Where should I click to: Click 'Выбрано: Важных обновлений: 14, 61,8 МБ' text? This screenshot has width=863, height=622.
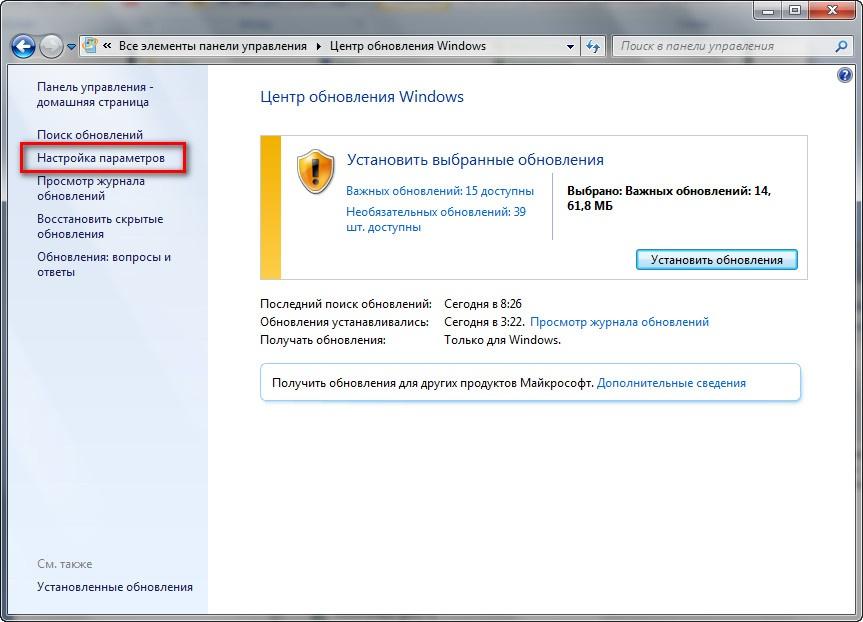pos(669,198)
